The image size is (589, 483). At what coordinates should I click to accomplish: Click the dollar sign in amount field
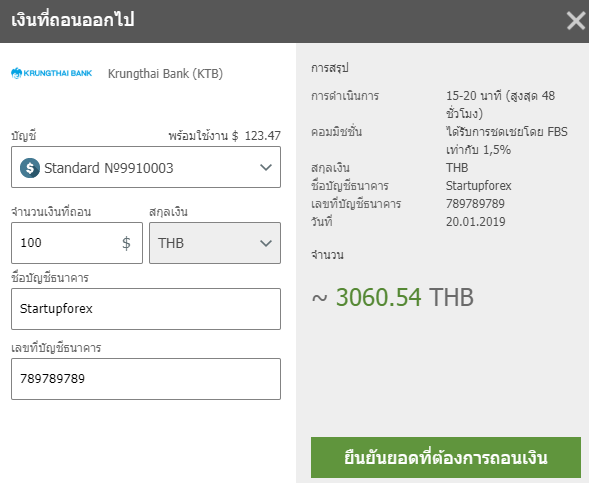coord(126,243)
